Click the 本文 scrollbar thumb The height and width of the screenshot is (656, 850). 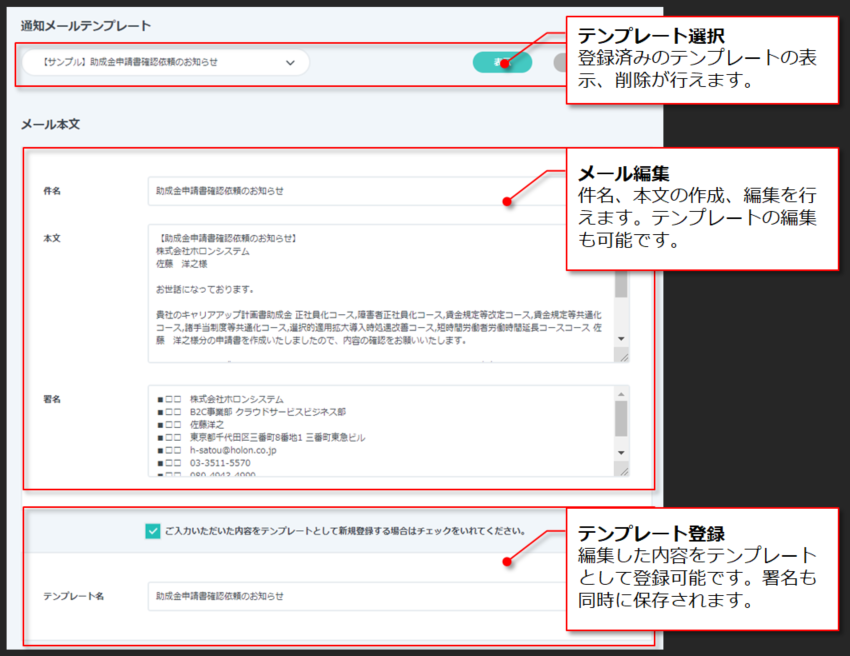(621, 285)
